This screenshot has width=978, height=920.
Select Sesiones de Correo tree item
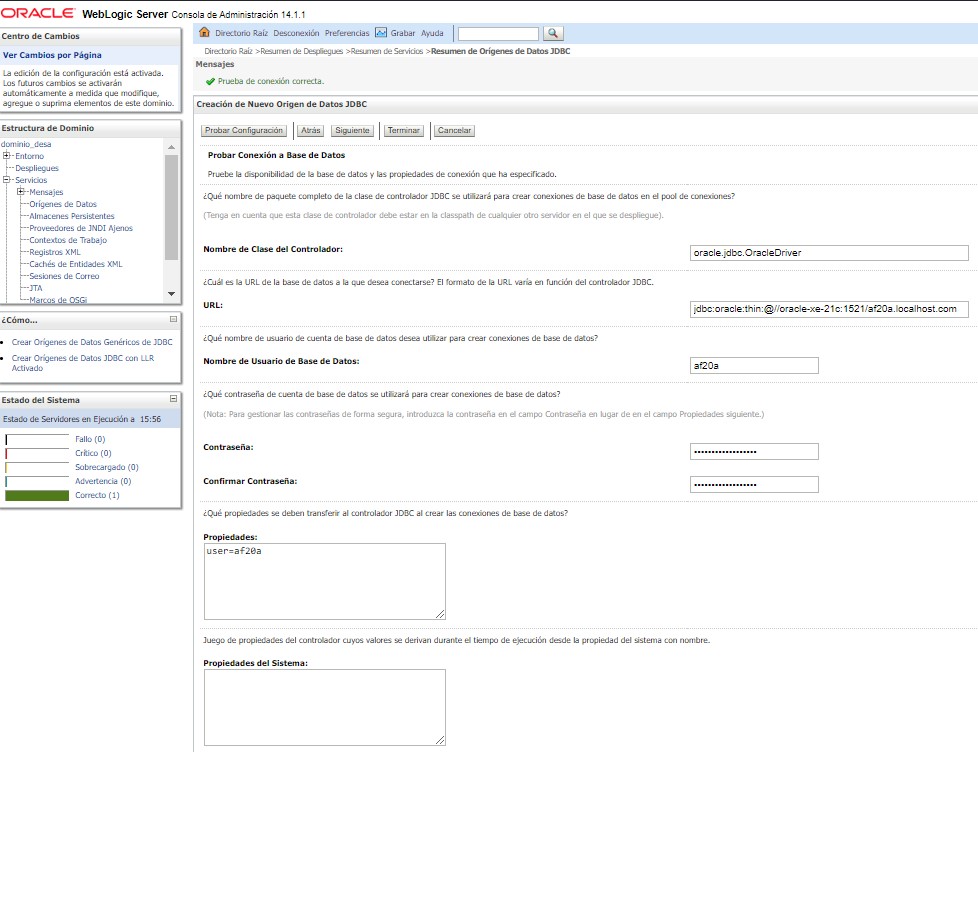[x=64, y=276]
